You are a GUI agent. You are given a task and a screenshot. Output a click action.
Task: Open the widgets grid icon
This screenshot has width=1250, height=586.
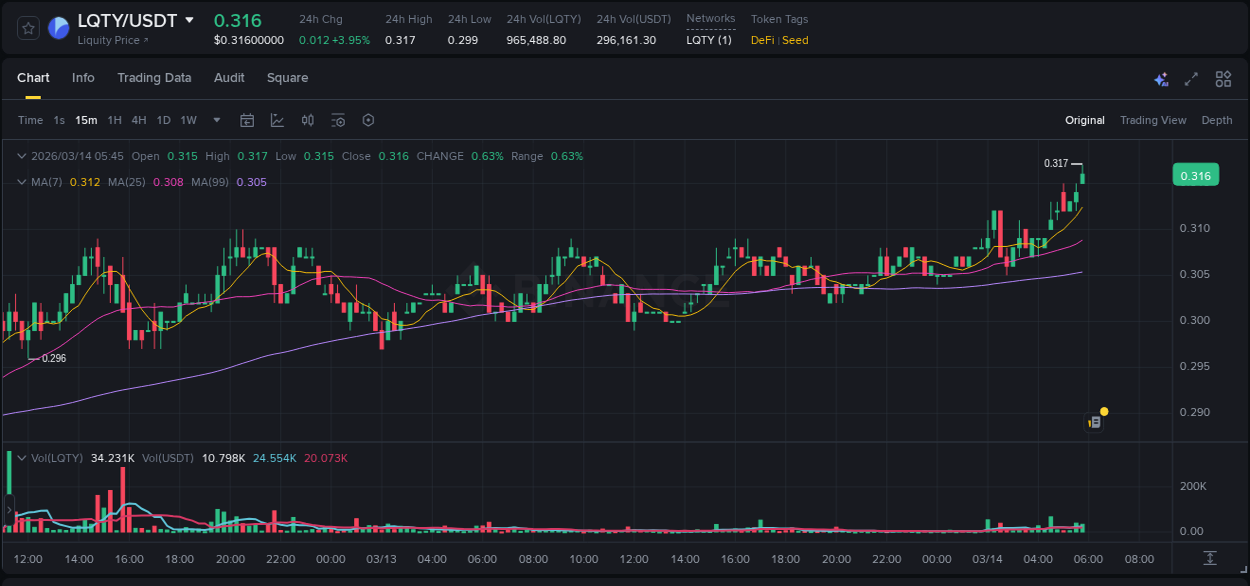(1221, 78)
